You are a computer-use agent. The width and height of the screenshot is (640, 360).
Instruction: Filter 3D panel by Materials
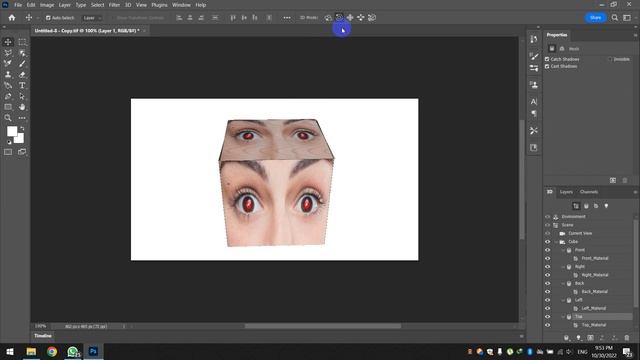click(596, 206)
